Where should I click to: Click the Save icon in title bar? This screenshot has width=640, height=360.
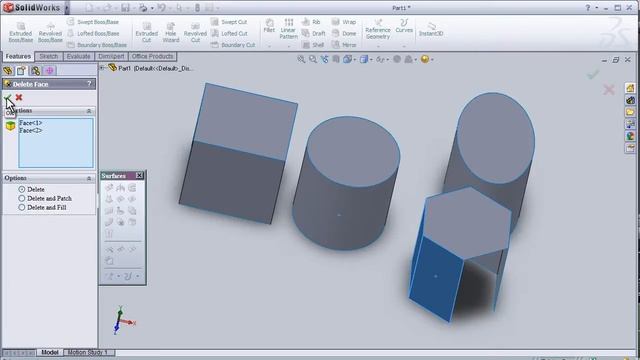pos(125,8)
